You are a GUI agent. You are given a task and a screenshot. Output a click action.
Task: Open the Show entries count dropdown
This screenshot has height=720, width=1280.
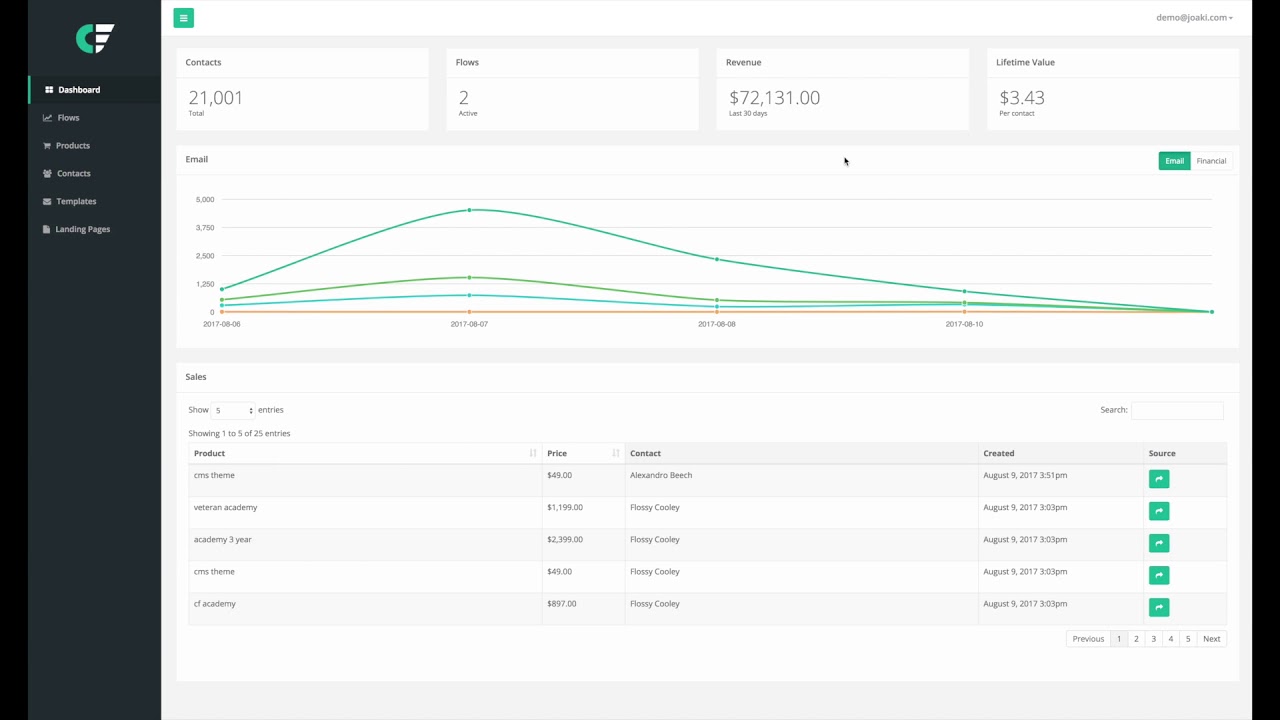(233, 410)
